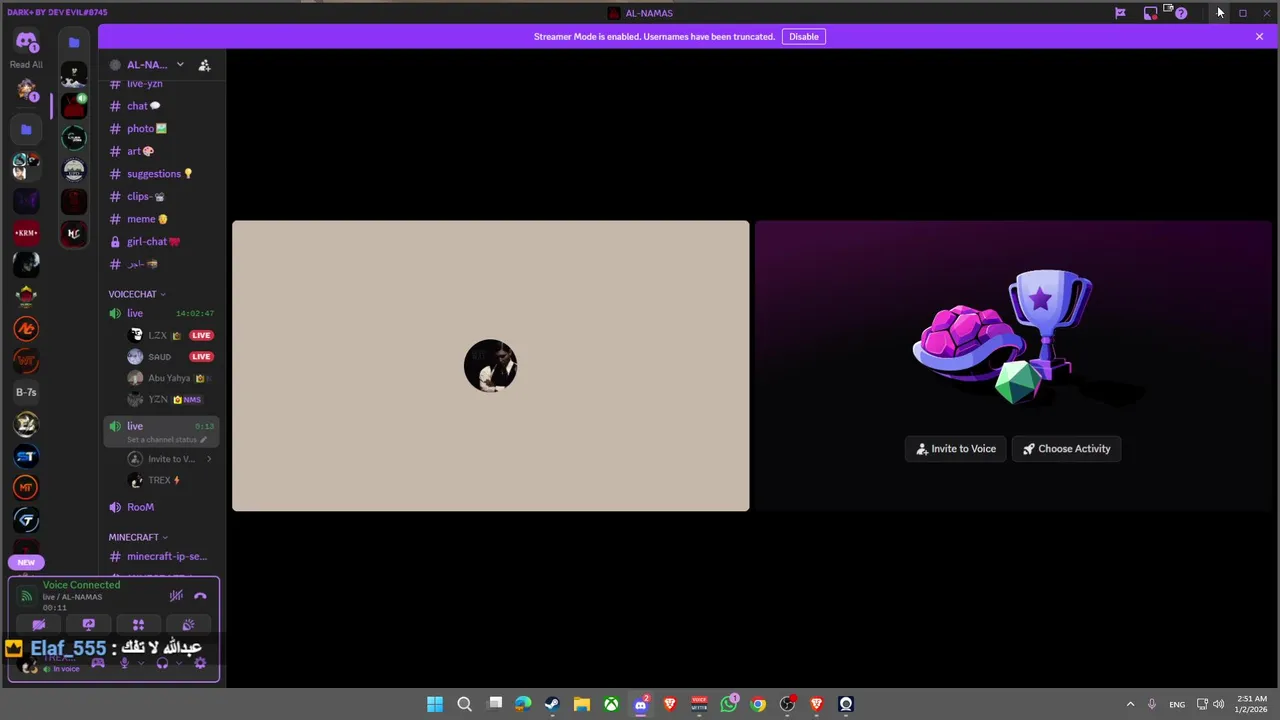Open Steam from taskbar

pos(552,704)
